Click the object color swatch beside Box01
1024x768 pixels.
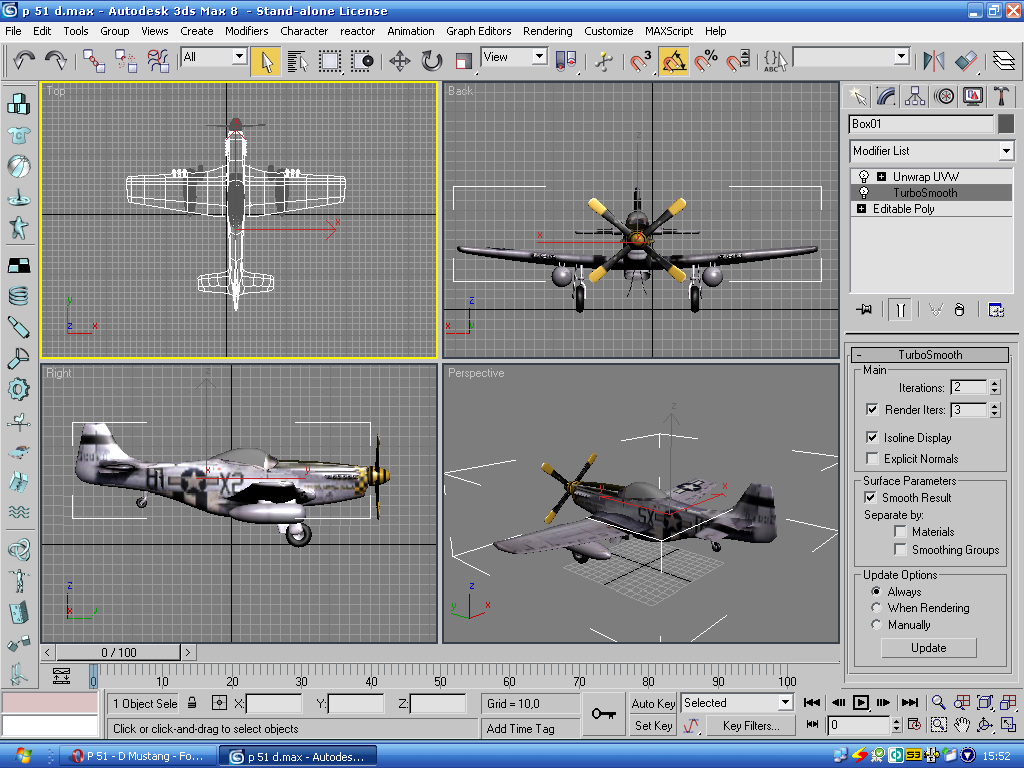1005,124
